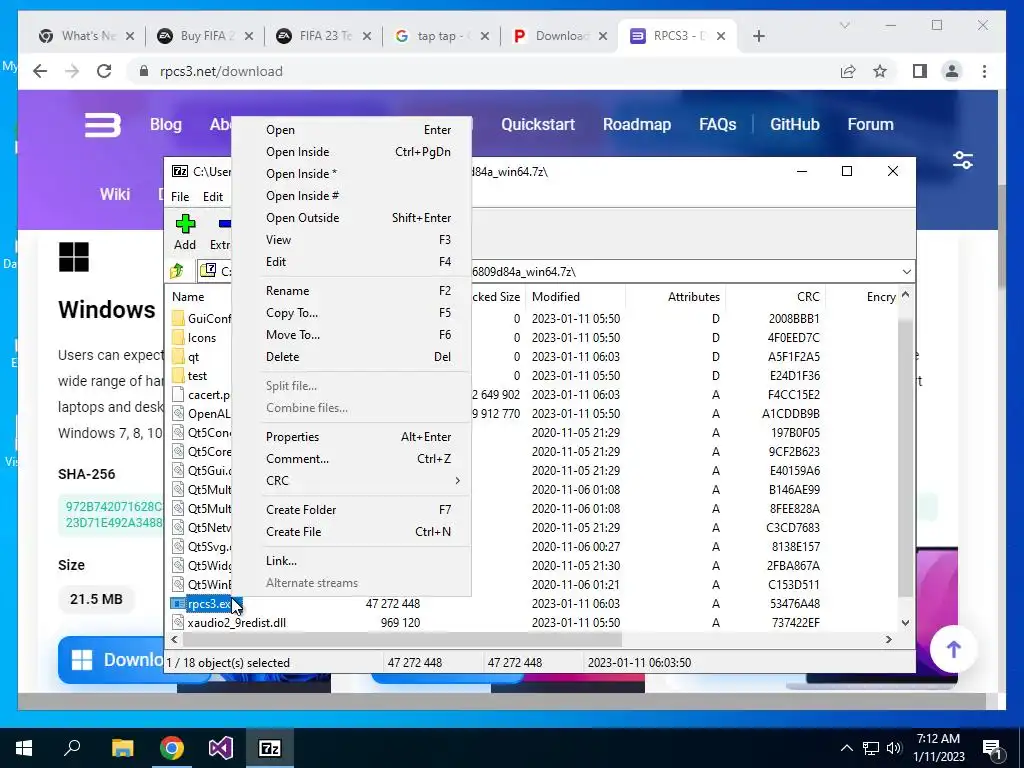Click the rpcs3.exe file icon
The image size is (1024, 768).
click(x=178, y=603)
